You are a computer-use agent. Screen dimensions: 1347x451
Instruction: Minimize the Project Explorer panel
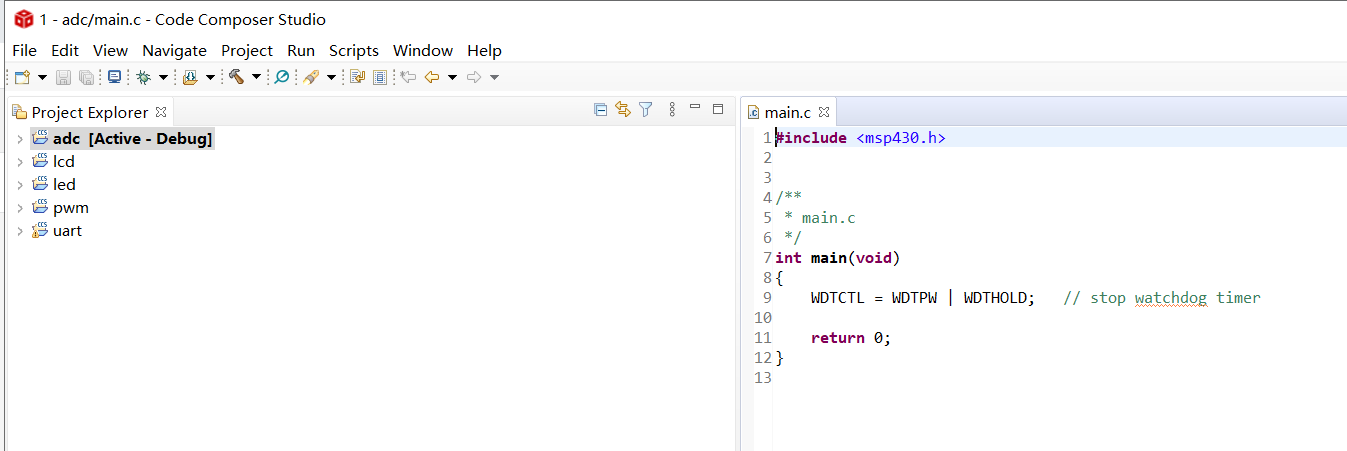click(695, 108)
